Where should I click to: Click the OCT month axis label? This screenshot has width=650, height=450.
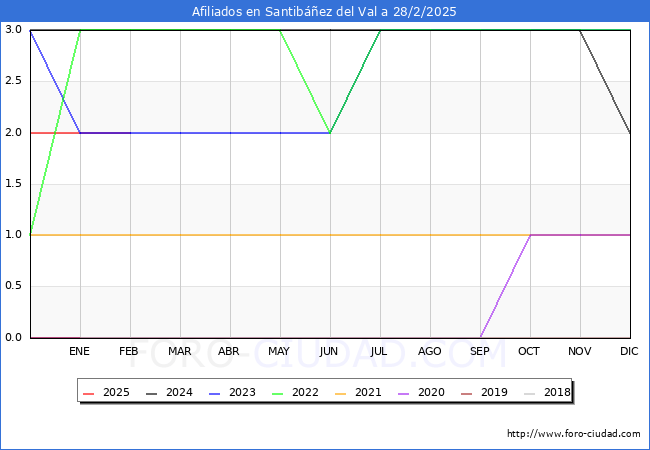tap(529, 351)
